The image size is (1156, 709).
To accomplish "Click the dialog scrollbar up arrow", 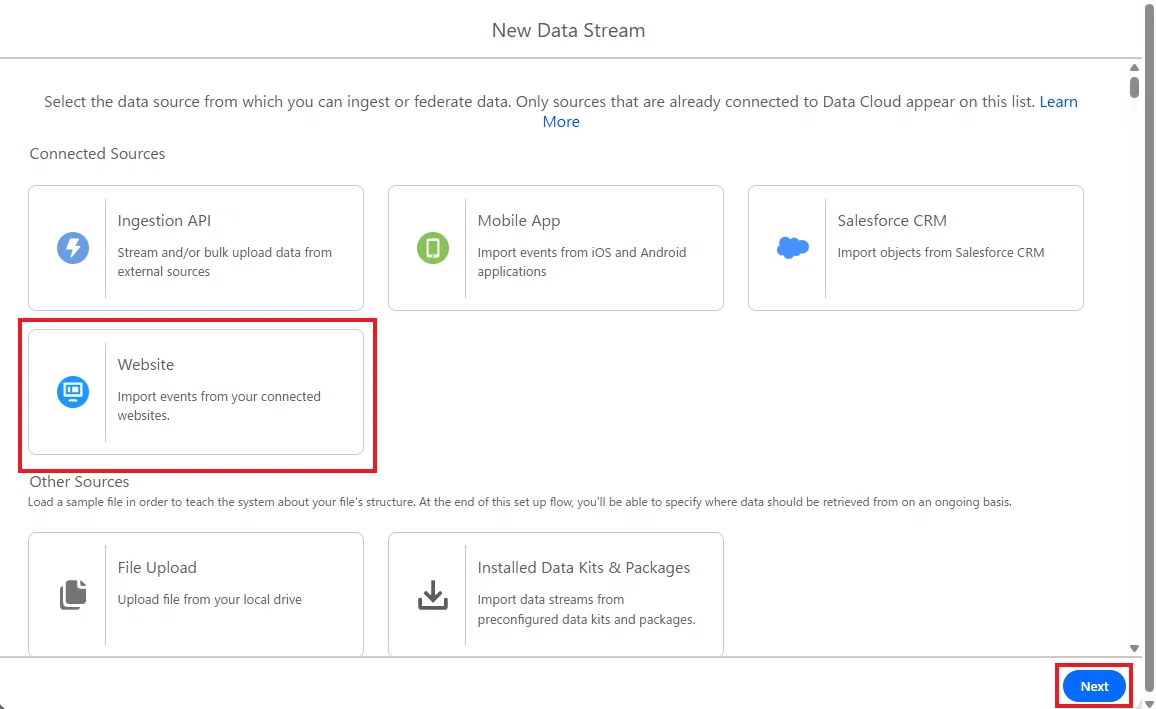I will pos(1134,68).
